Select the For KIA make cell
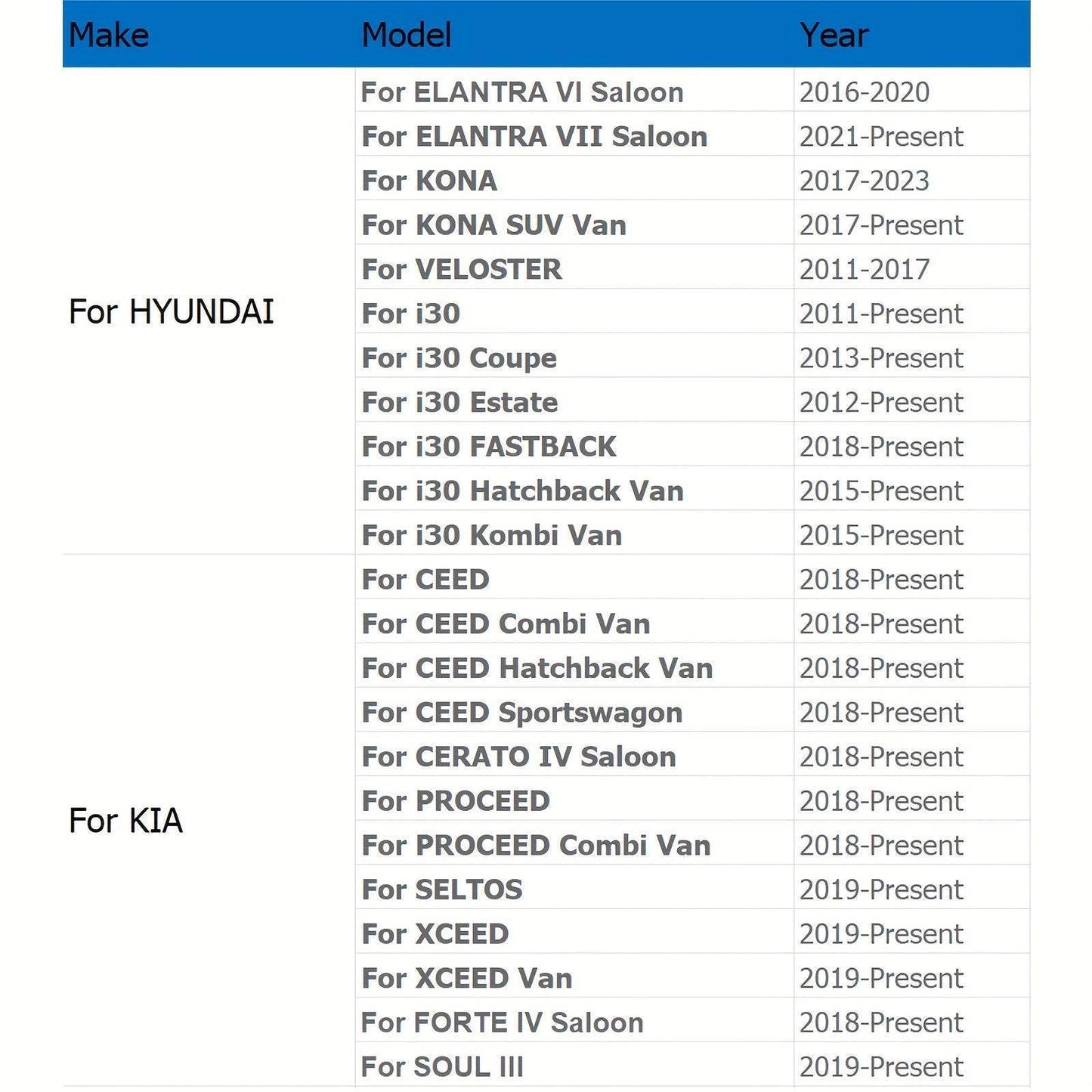The width and height of the screenshot is (1092, 1092). tap(126, 821)
